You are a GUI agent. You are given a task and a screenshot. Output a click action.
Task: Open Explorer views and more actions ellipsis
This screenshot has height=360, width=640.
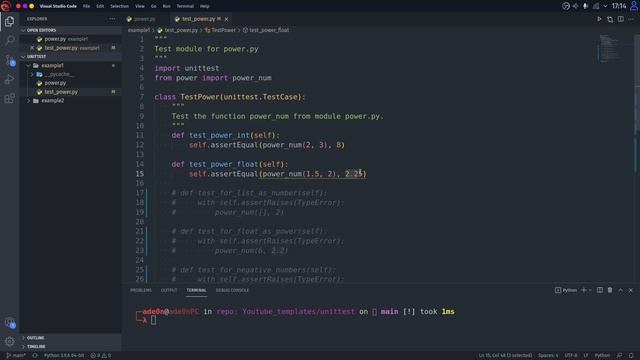click(112, 19)
